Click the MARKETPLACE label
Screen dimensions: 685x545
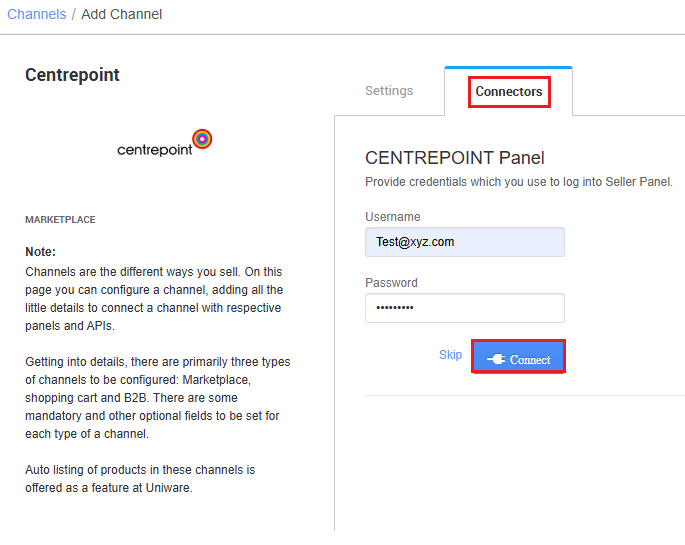(x=60, y=220)
